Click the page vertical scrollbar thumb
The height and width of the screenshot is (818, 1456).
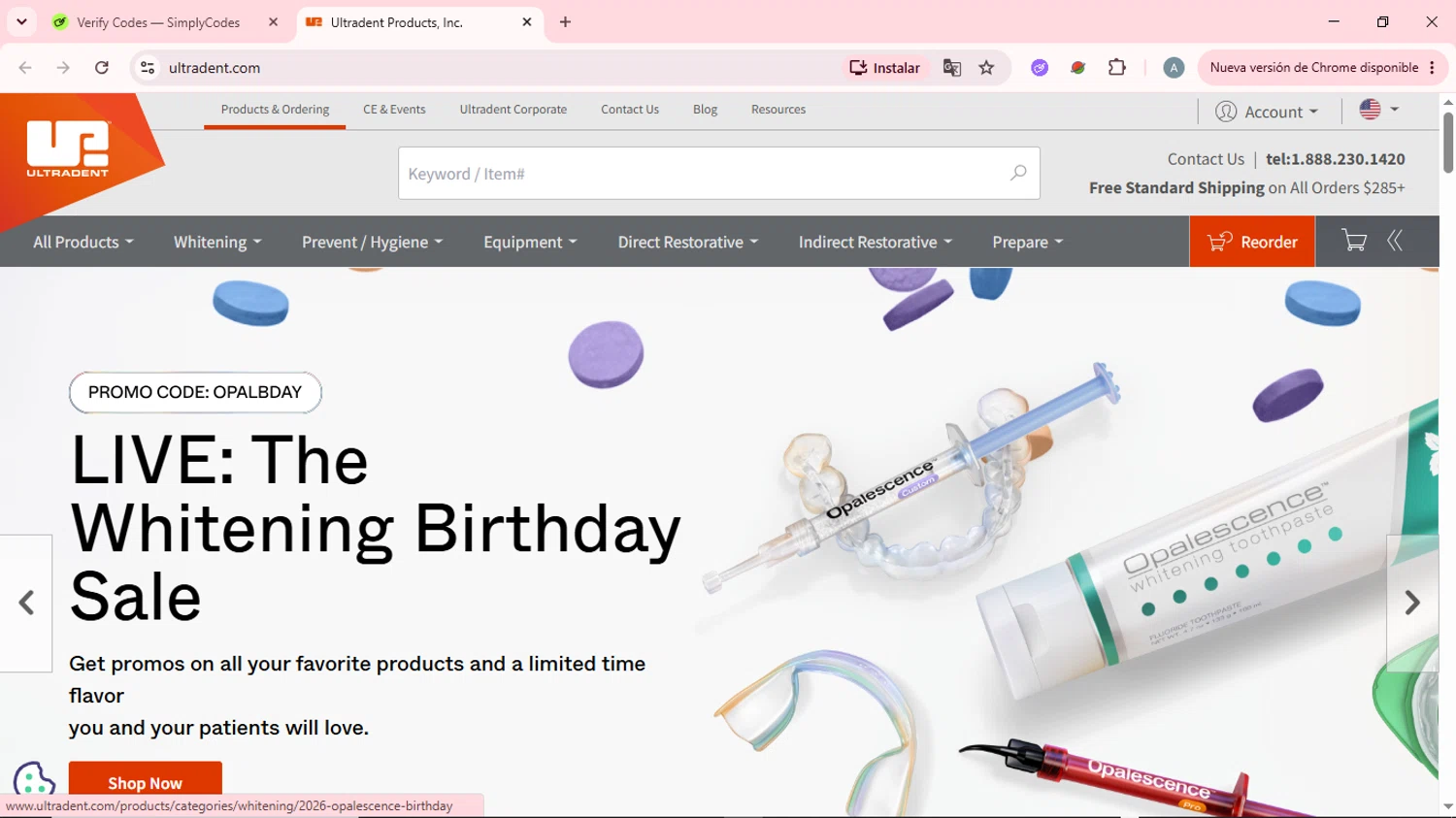coord(1448,142)
